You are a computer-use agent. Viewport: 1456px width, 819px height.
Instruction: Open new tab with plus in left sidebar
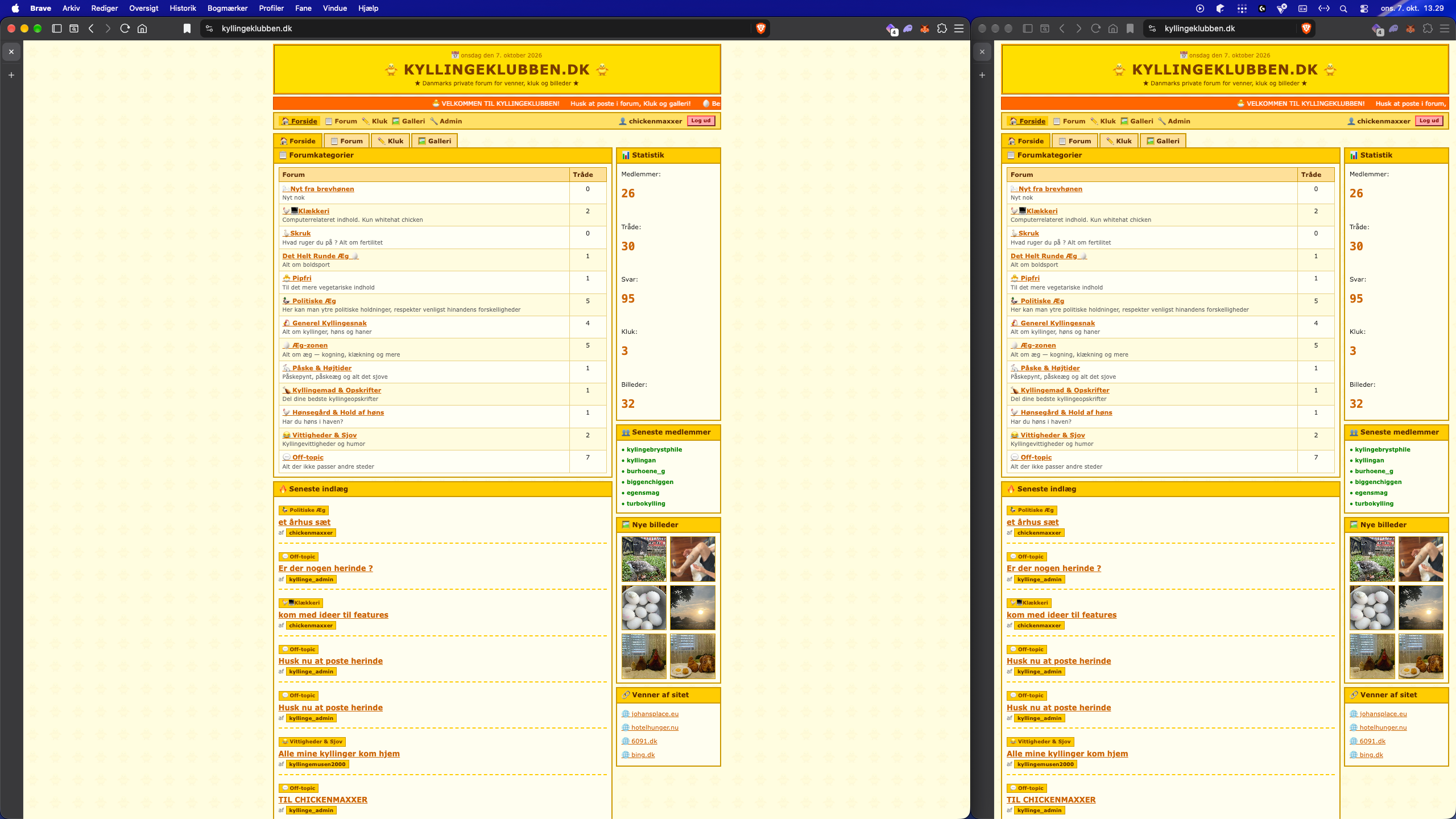coord(11,75)
